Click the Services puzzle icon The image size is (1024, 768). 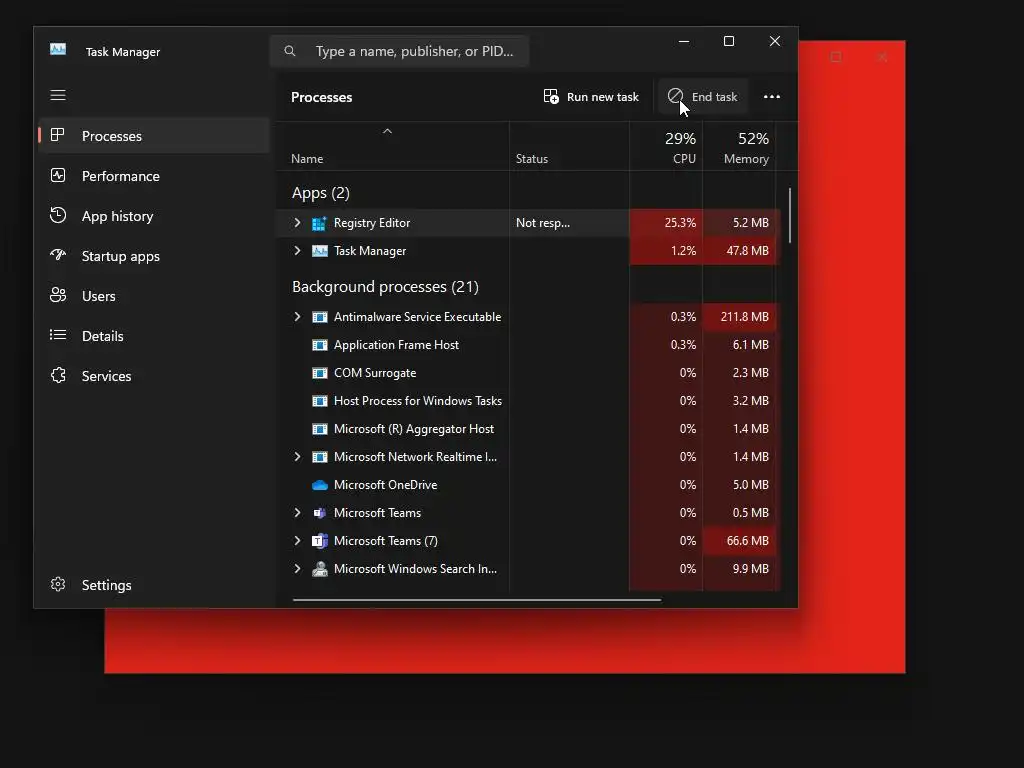[x=58, y=375]
